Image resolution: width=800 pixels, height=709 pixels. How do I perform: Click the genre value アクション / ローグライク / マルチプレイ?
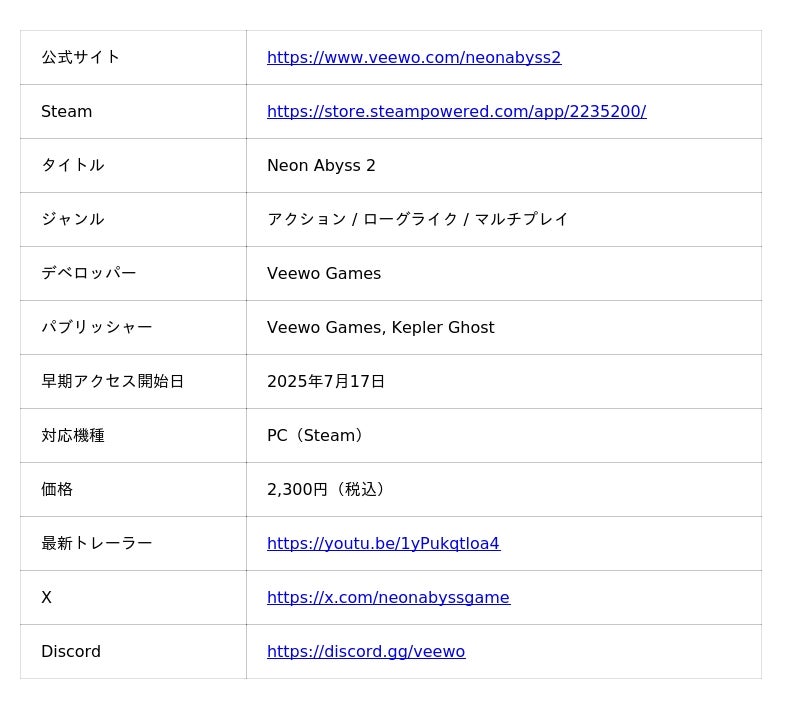coord(417,220)
